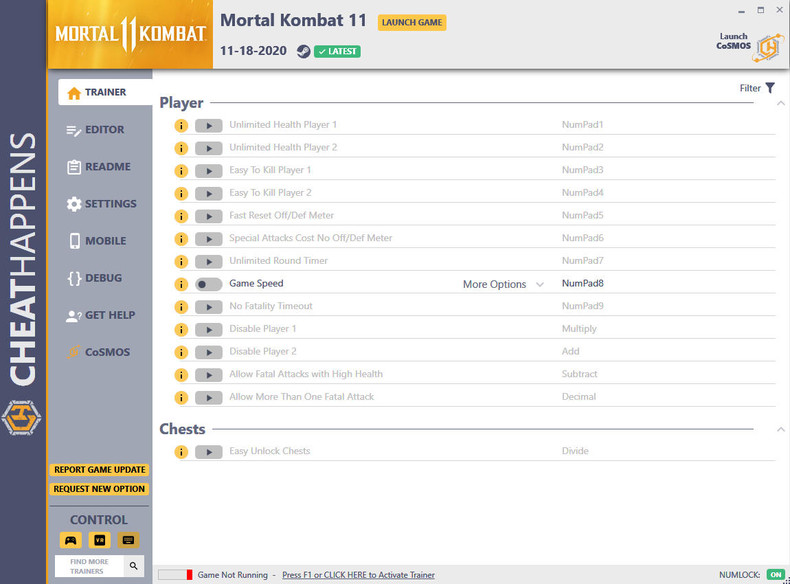The height and width of the screenshot is (584, 790).
Task: Select the keyboard control icon
Action: (128, 540)
